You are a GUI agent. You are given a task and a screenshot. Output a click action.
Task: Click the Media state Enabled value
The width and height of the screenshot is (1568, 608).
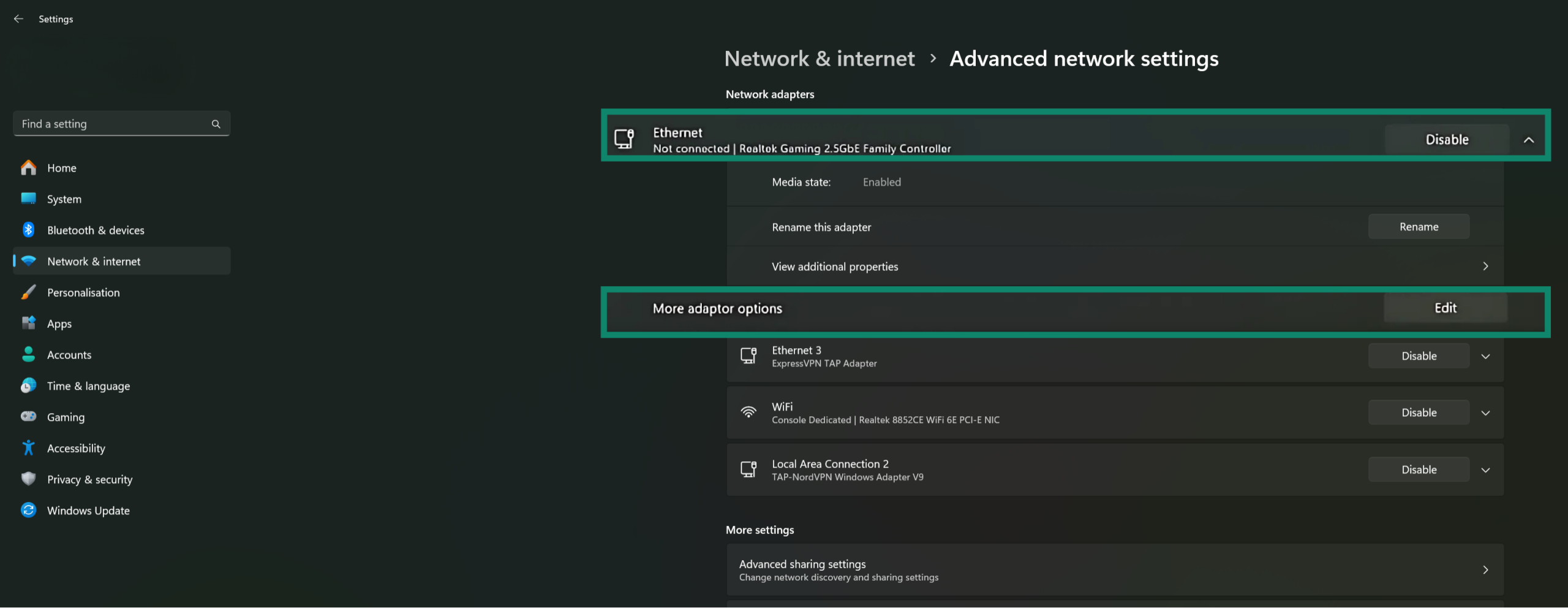(x=881, y=182)
